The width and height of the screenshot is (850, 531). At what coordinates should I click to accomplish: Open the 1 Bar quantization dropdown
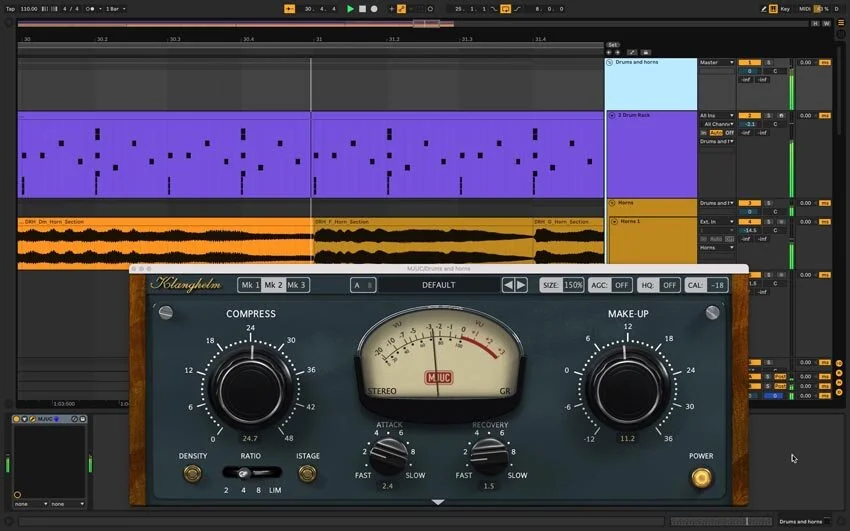[115, 9]
